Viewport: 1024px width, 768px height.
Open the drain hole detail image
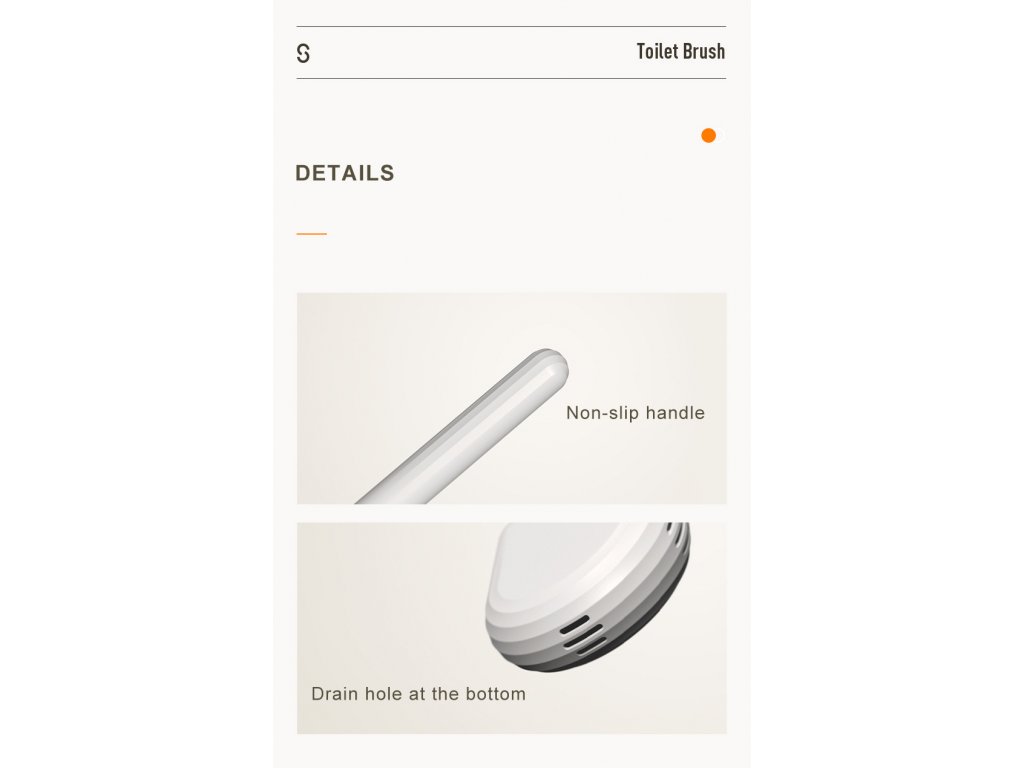(x=511, y=628)
